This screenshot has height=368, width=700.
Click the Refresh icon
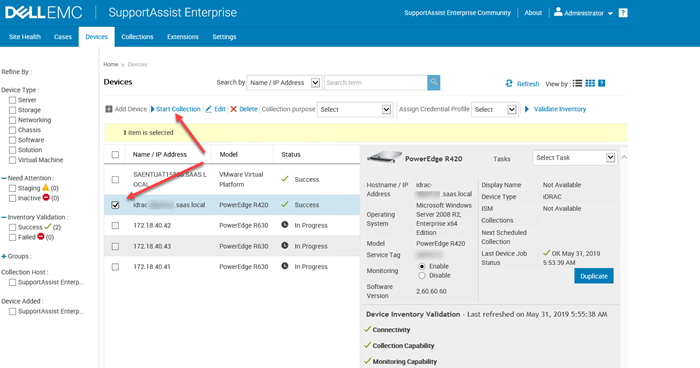[509, 84]
